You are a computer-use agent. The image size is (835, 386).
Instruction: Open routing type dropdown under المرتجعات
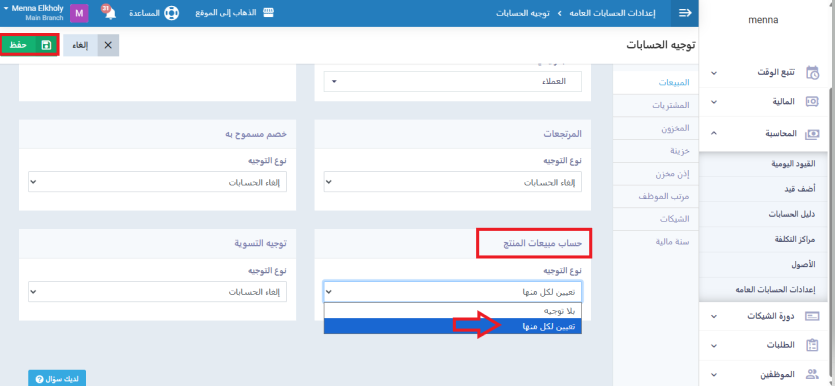click(x=453, y=182)
